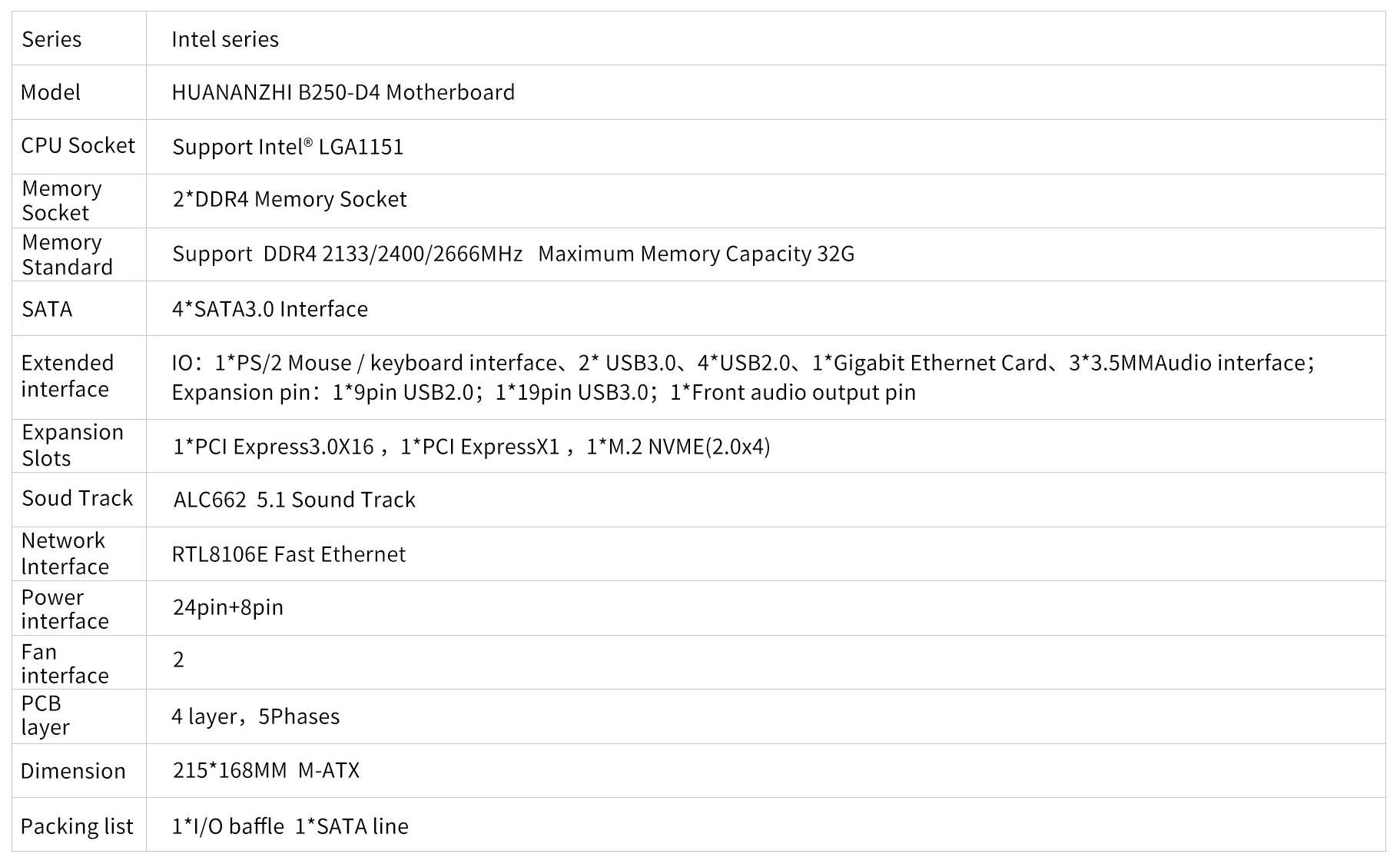Click the '4*SATA3.0 Interface' value
Viewport: 1400px width, 864px height.
270,309
